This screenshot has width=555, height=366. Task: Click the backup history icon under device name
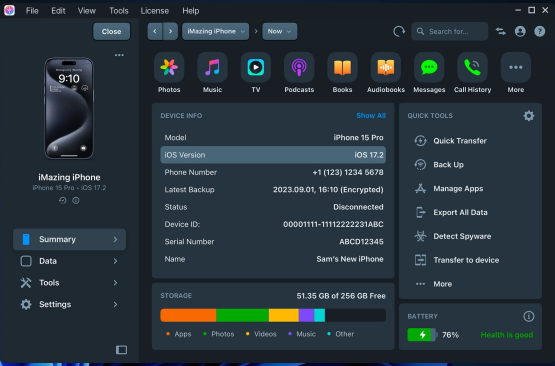coord(63,200)
